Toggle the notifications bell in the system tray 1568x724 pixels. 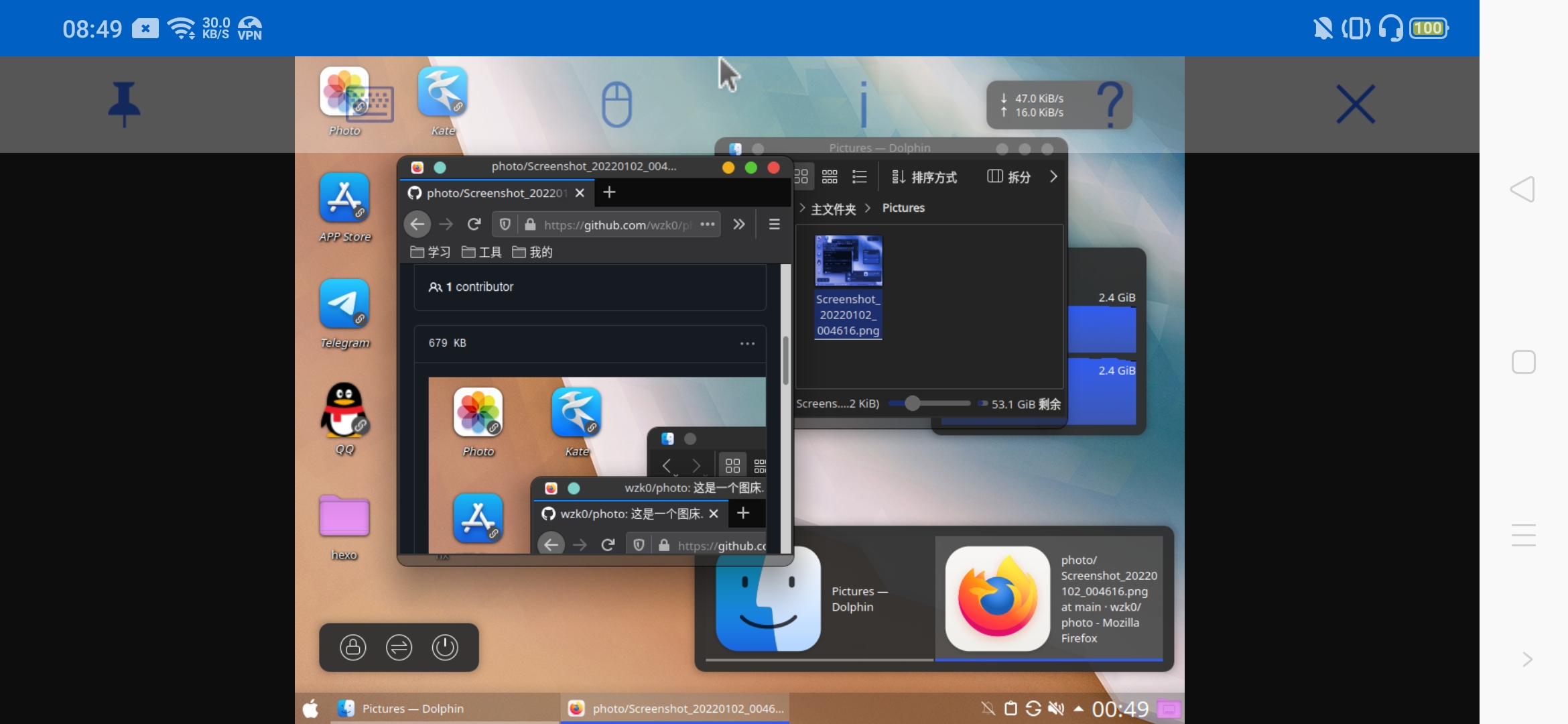click(x=988, y=709)
